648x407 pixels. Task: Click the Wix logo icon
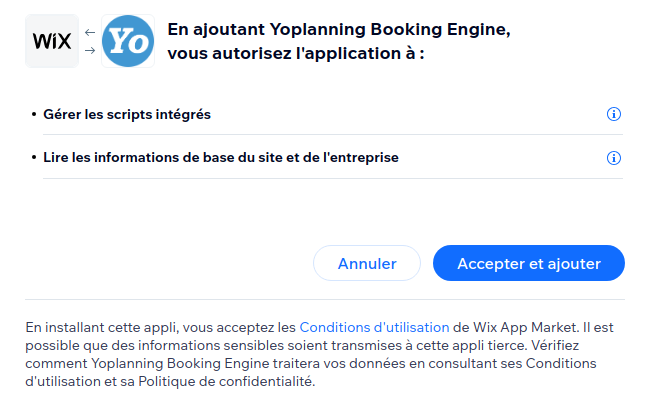[52, 41]
